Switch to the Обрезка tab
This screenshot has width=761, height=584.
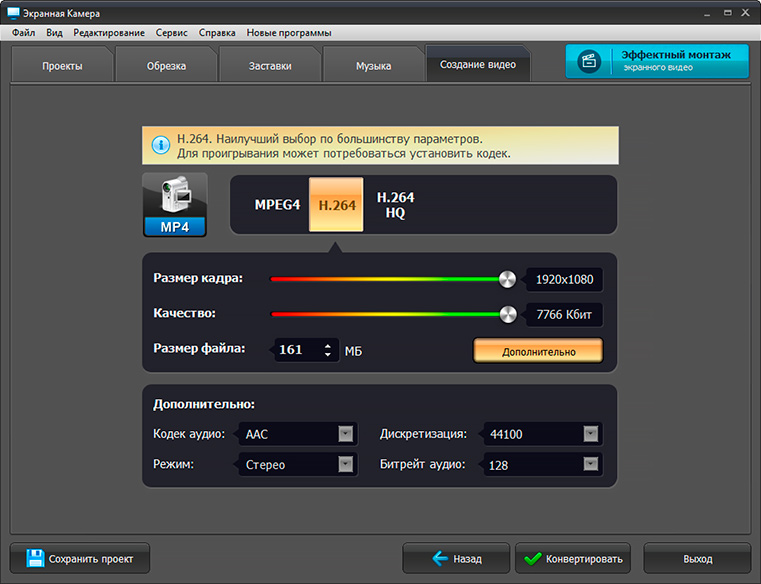point(166,66)
